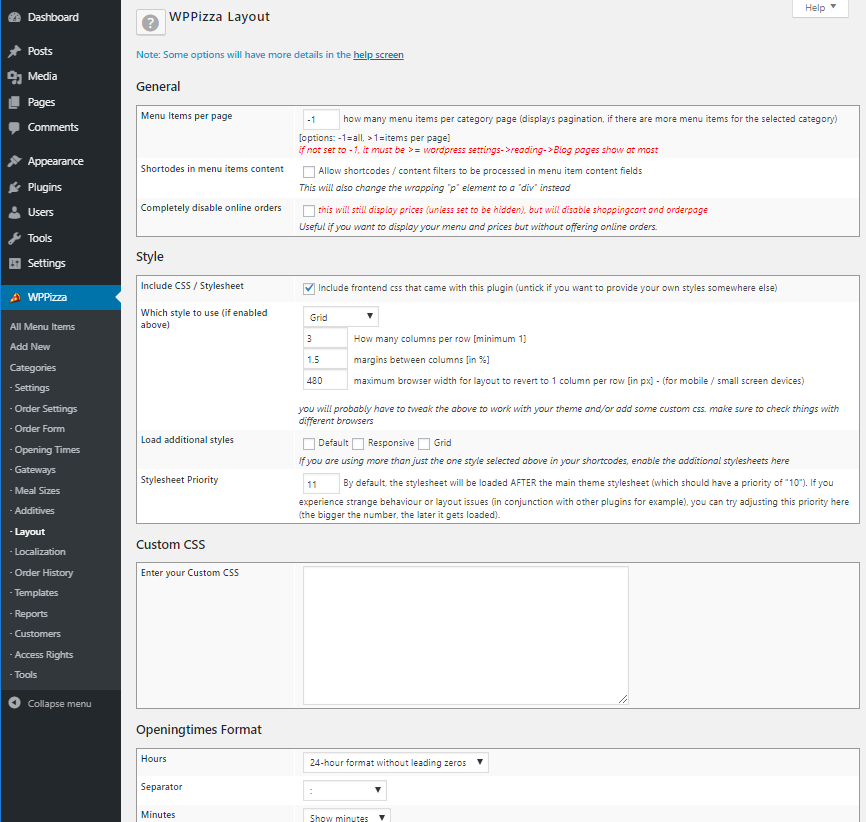866x822 pixels.
Task: Click the Users person icon
Action: (x=14, y=212)
